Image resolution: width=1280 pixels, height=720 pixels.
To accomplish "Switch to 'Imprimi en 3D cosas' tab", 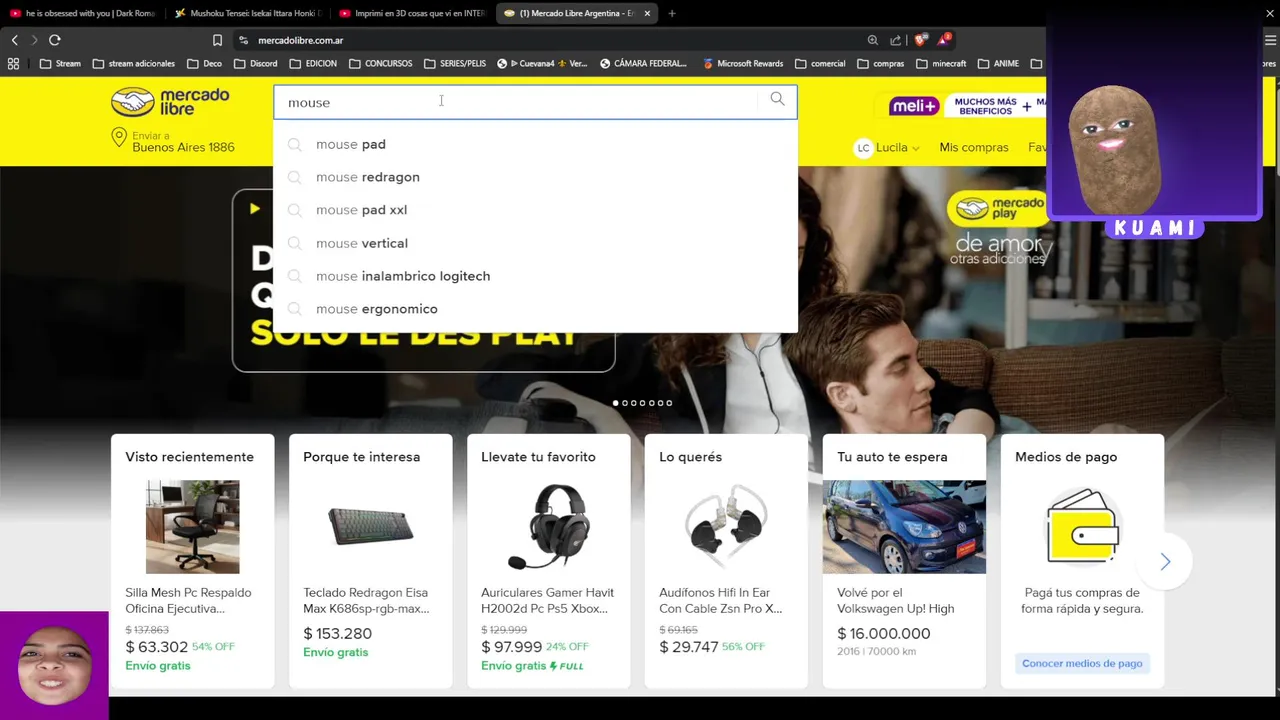I will pyautogui.click(x=412, y=13).
